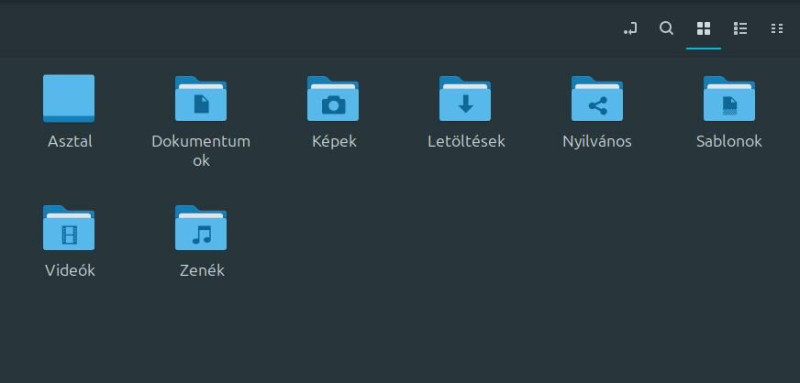The width and height of the screenshot is (800, 383).
Task: Switch to compact view mode
Action: (777, 29)
